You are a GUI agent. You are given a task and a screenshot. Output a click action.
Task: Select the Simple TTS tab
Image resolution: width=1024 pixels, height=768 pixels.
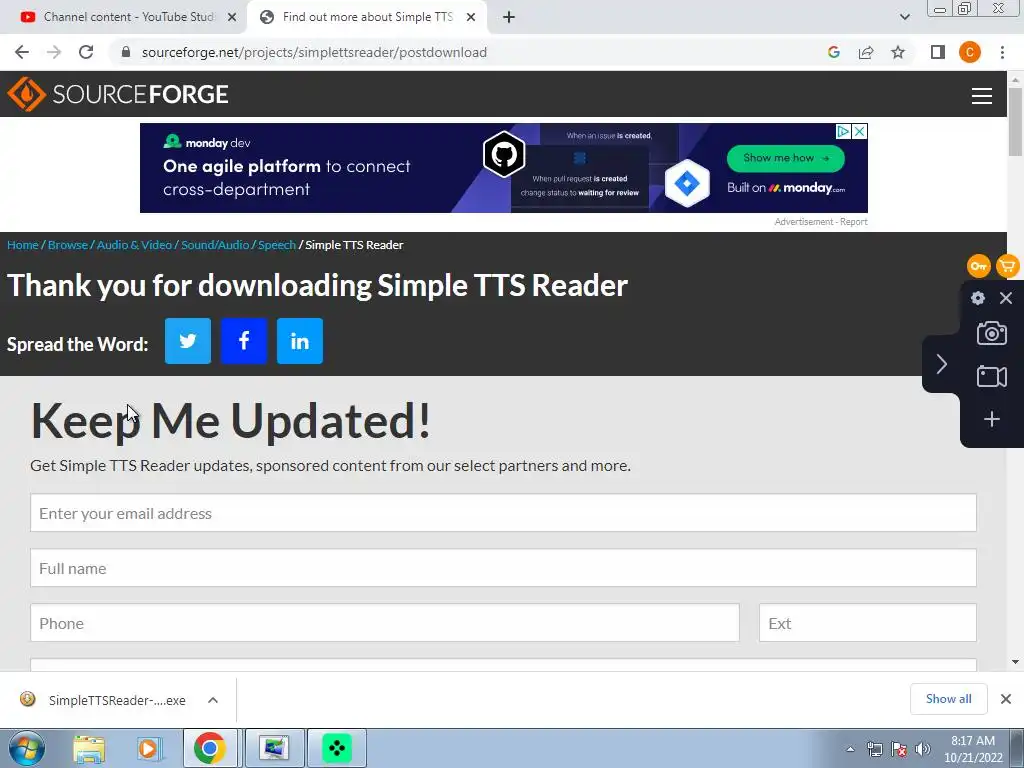click(x=368, y=17)
